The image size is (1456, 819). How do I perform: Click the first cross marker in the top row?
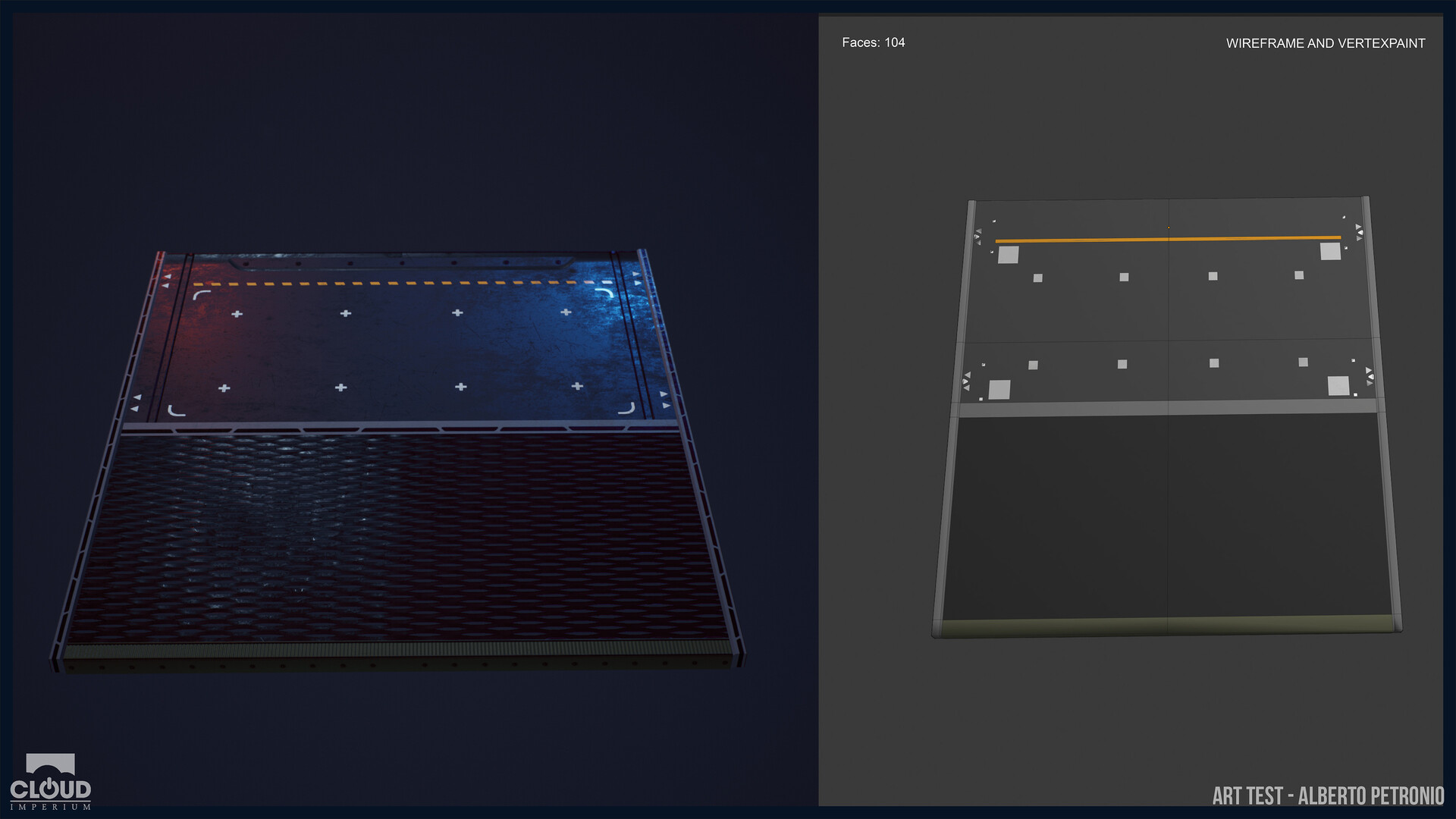point(237,313)
